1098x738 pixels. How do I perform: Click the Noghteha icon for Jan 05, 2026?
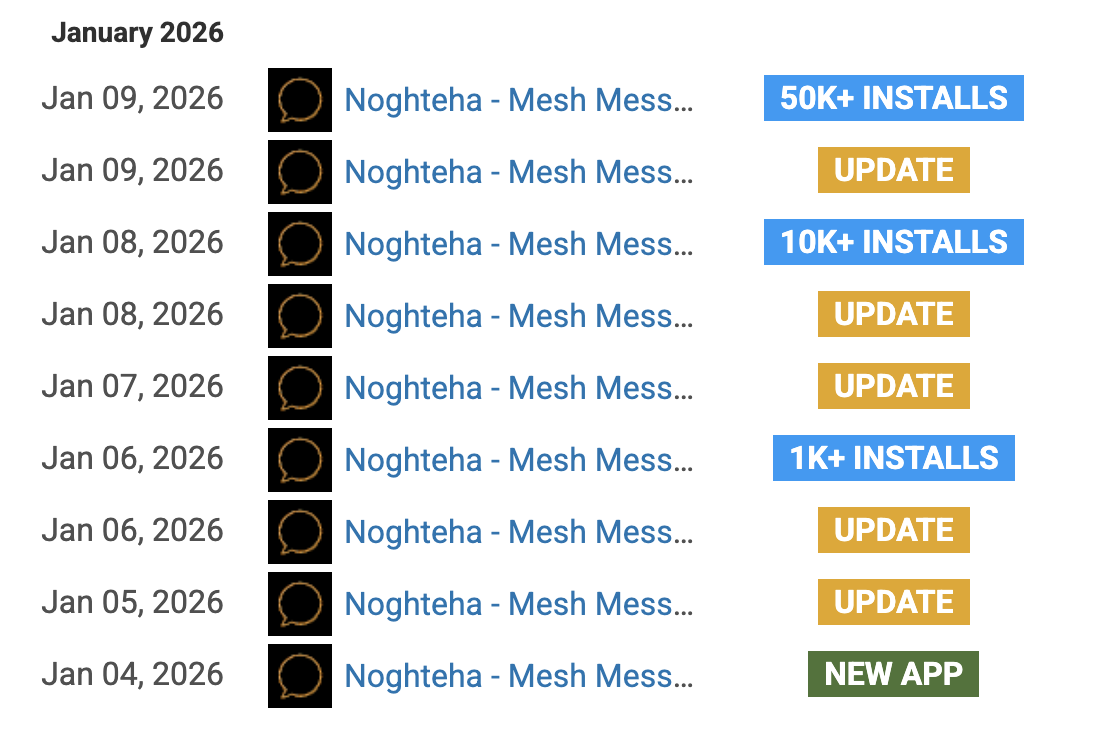300,603
